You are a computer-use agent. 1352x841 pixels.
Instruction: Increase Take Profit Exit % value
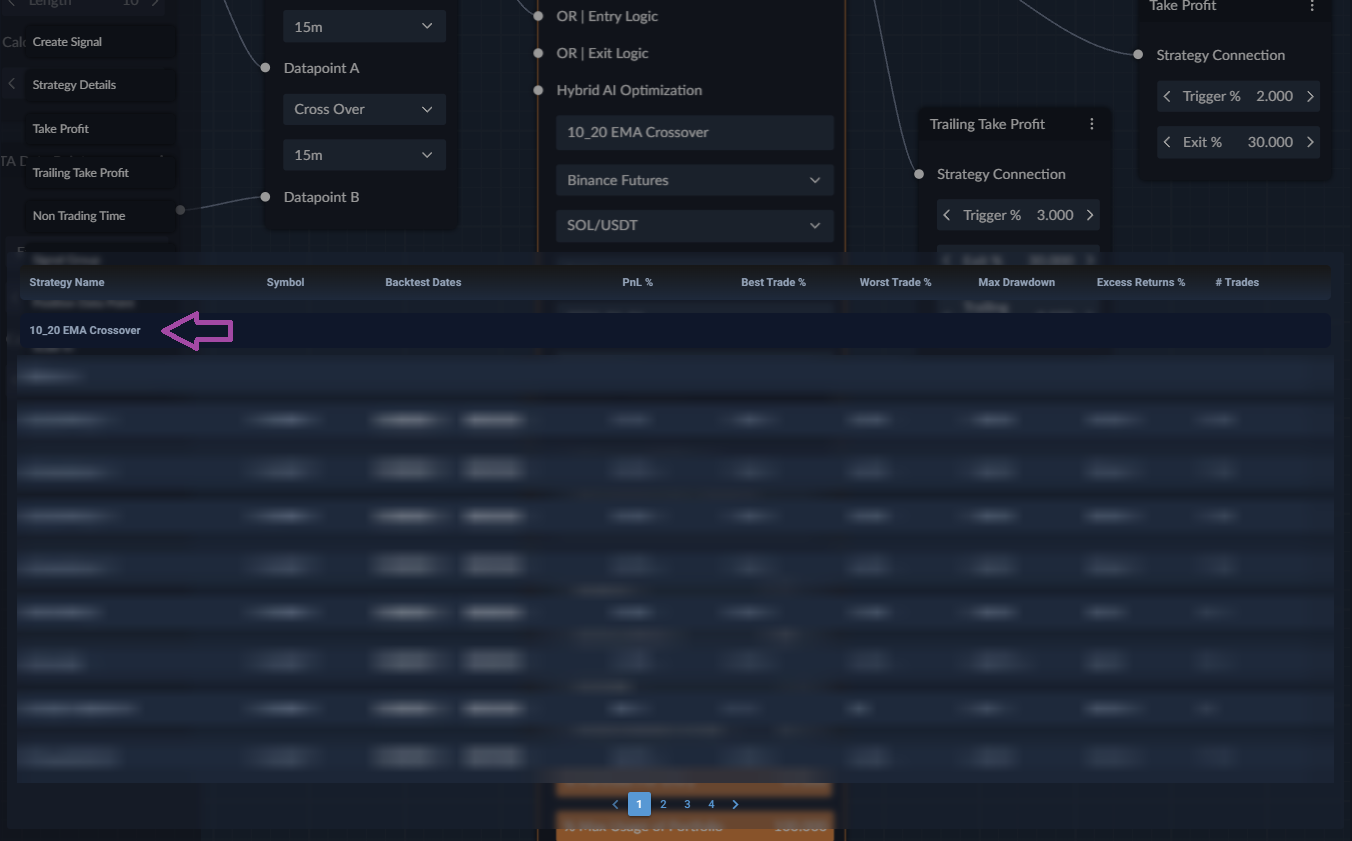coord(1310,142)
